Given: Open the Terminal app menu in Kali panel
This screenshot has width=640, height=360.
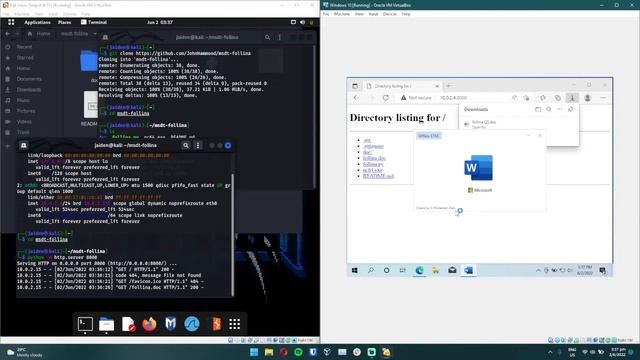Looking at the screenshot, I should coord(94,22).
